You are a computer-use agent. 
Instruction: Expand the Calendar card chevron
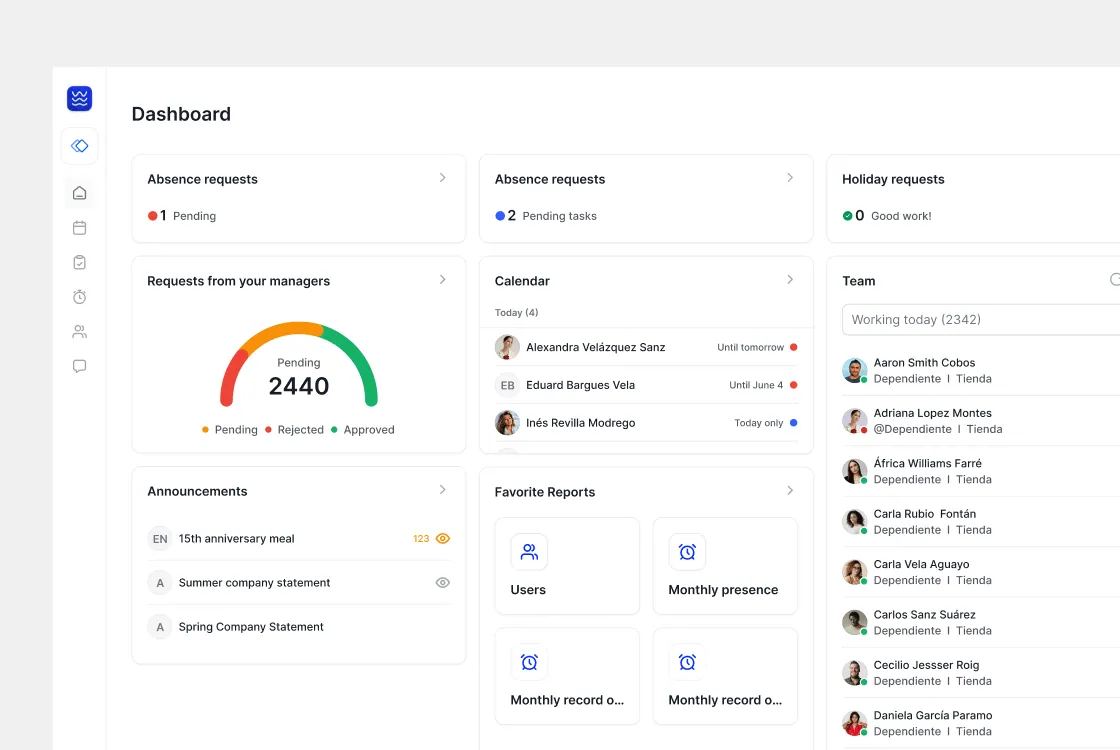790,280
